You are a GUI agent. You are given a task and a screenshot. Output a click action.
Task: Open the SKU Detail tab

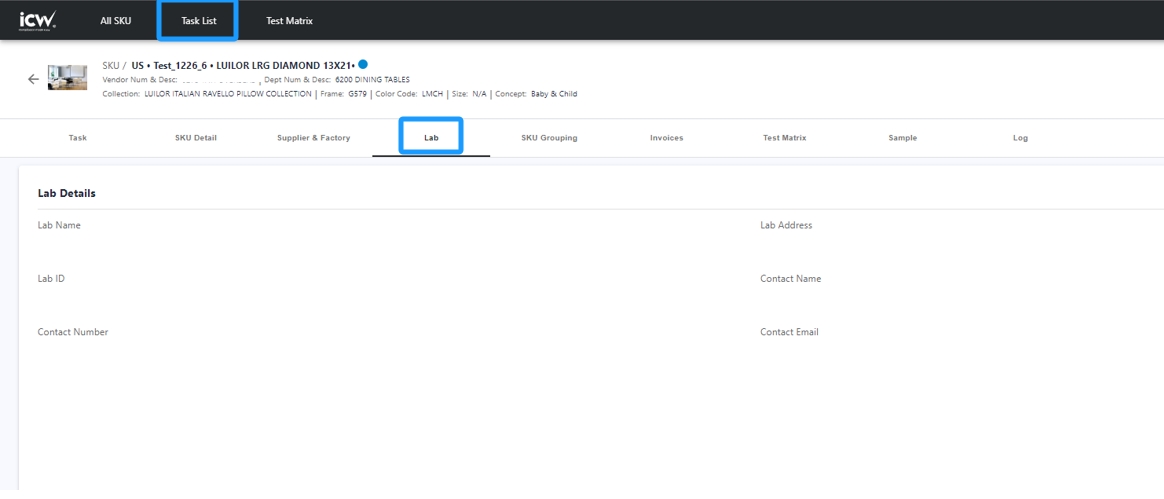coord(196,138)
